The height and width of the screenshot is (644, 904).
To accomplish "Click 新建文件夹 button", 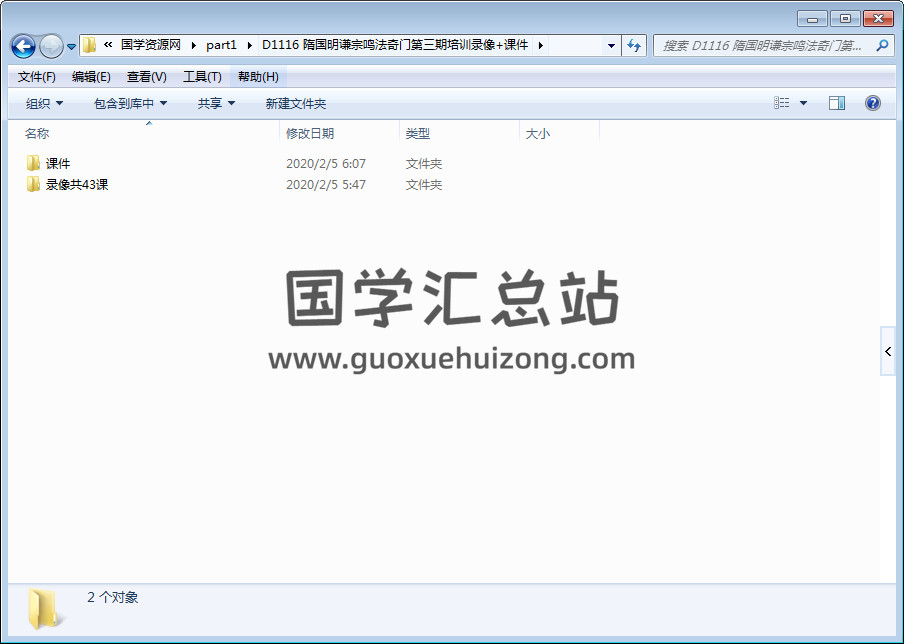I will click(296, 104).
